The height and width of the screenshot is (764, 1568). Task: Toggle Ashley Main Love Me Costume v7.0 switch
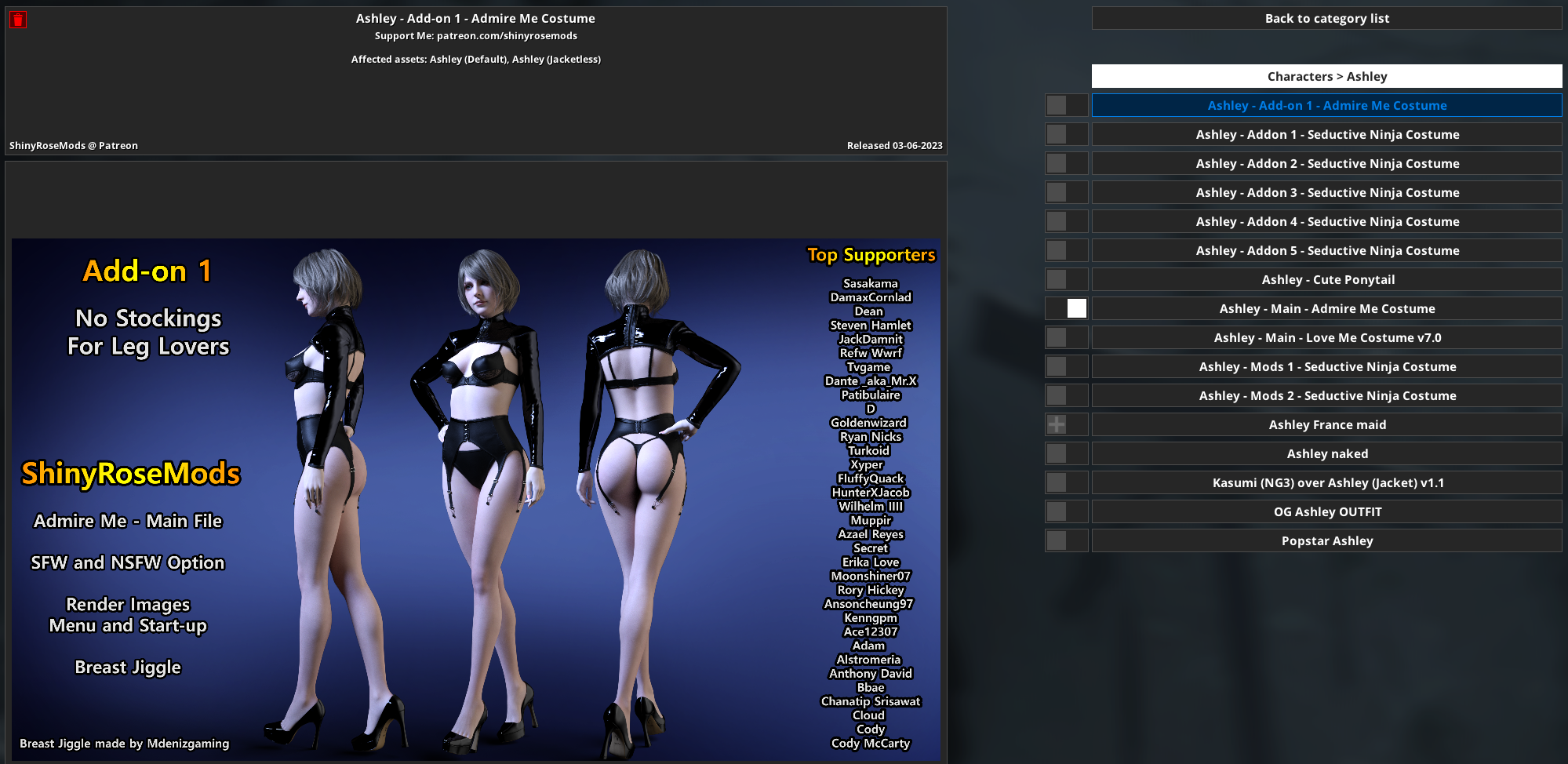[x=1067, y=337]
